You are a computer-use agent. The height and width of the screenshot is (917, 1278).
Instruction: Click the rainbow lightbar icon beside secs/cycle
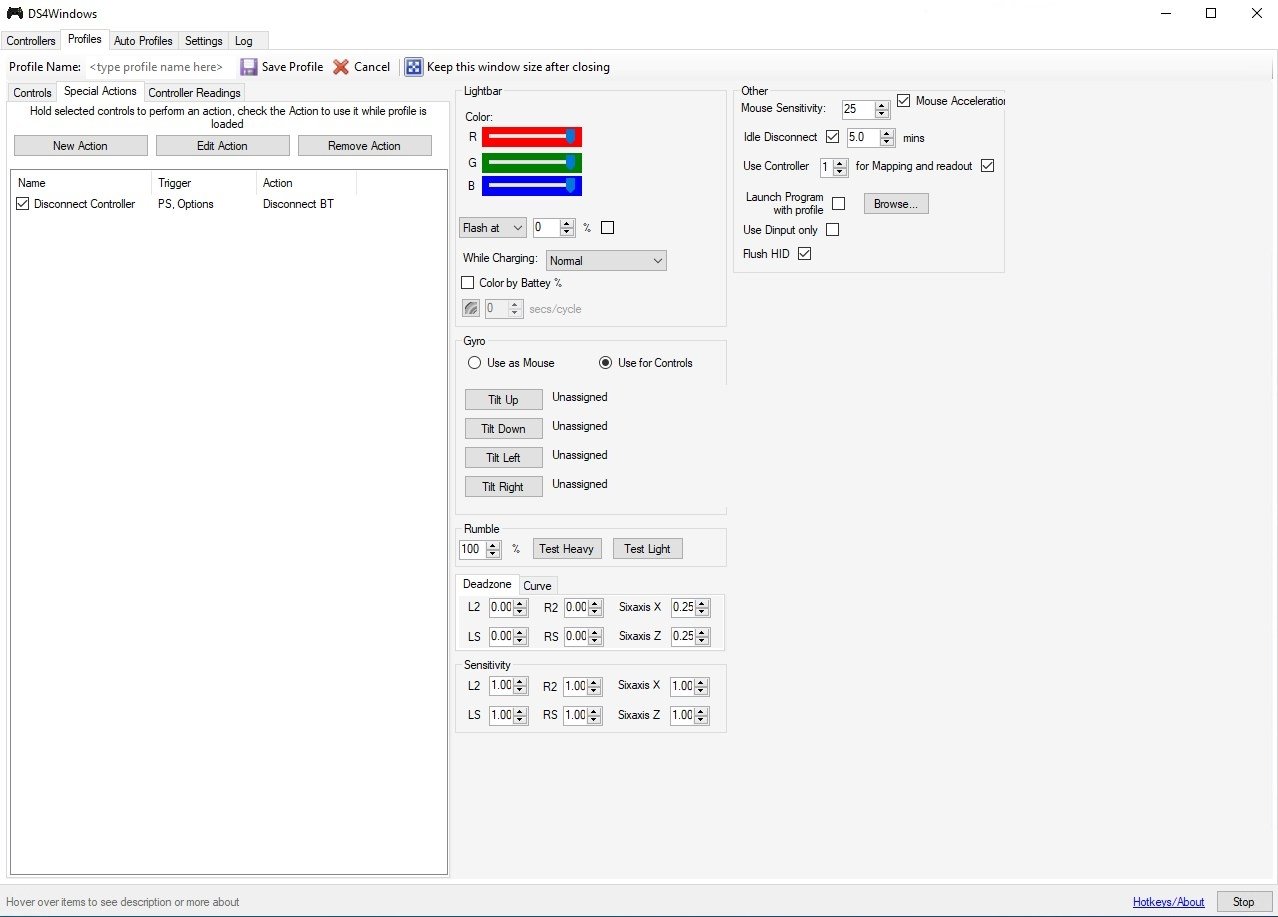click(471, 309)
